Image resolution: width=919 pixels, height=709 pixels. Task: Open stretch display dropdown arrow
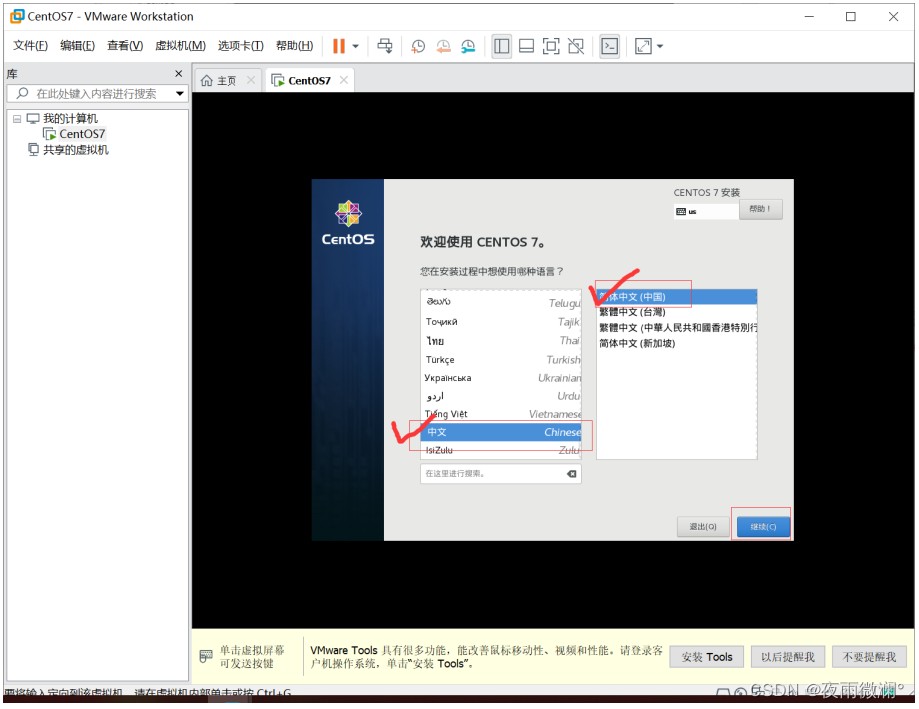pyautogui.click(x=660, y=46)
